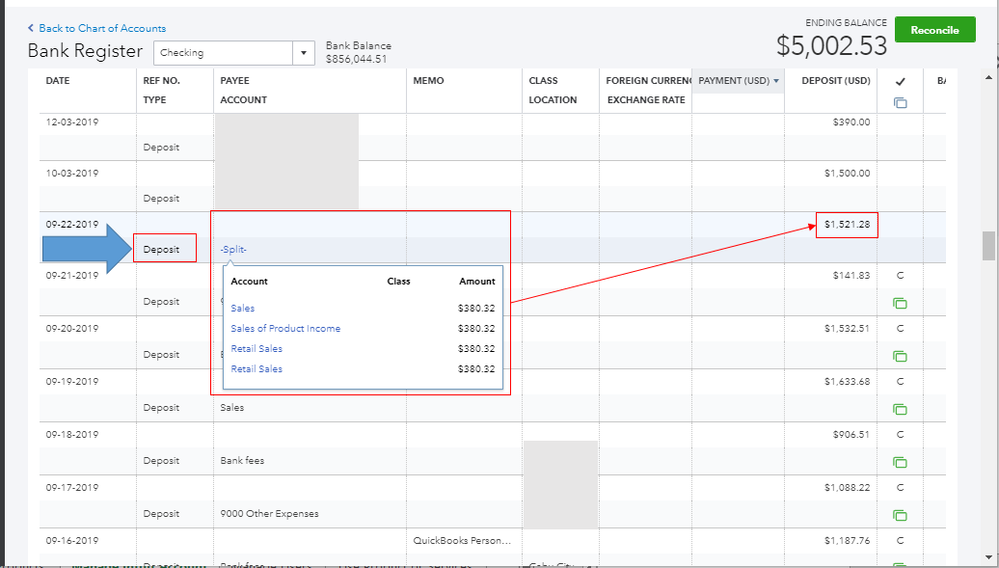Click green attachment icon on 09-21-2019 deposit
Image resolution: width=999 pixels, height=568 pixels.
(x=900, y=303)
